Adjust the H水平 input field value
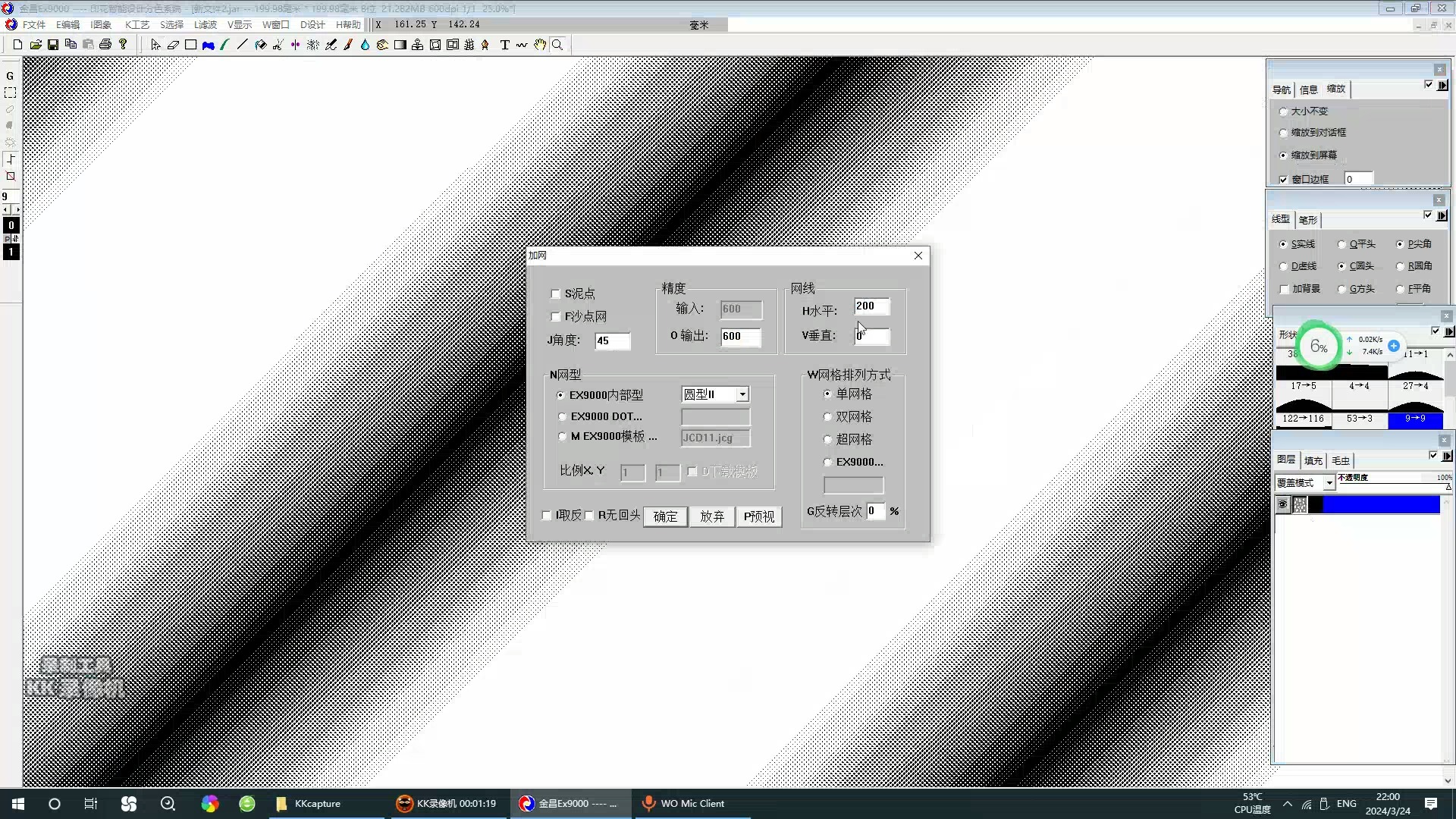 870,307
